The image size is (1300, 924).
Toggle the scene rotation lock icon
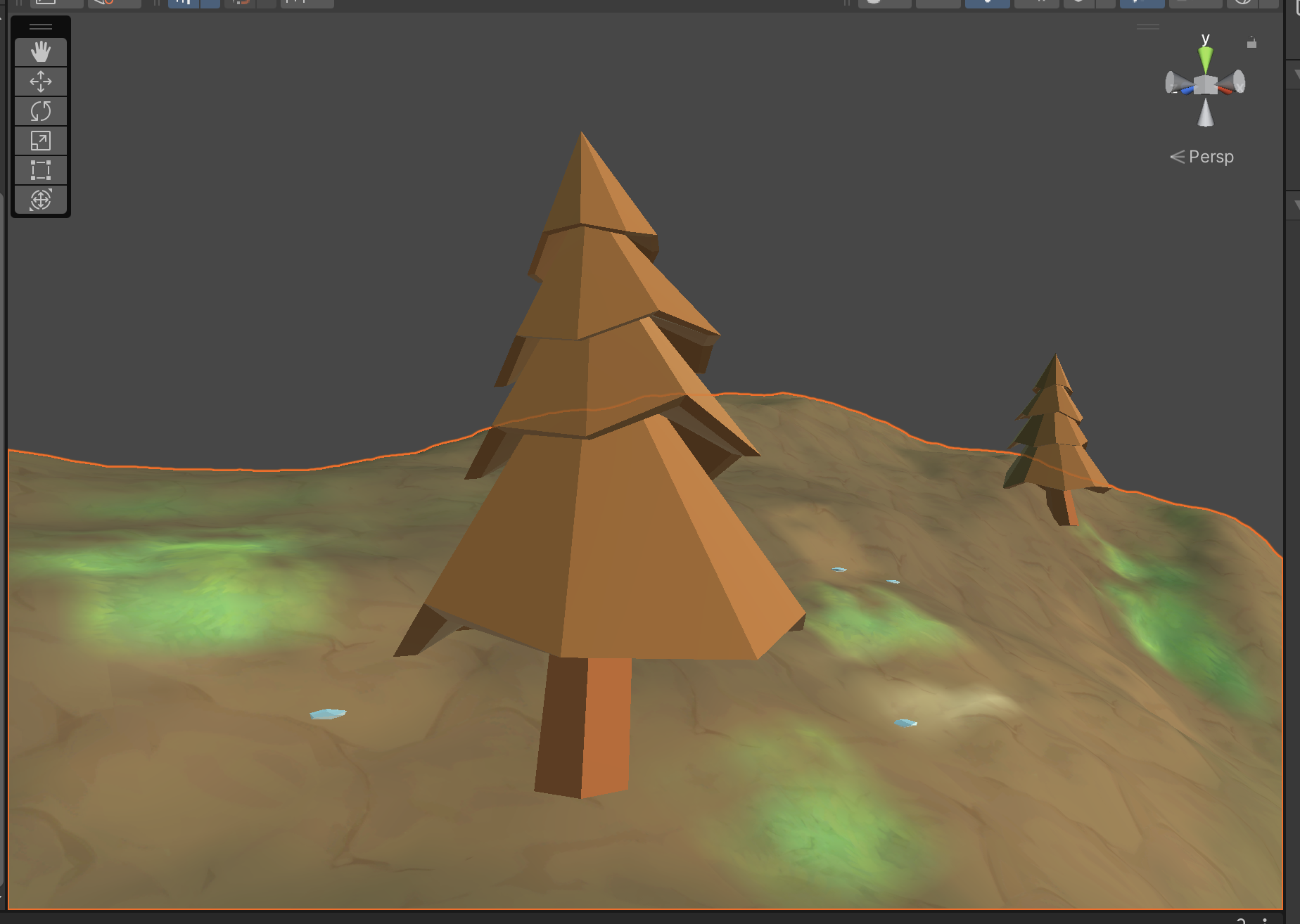click(x=1251, y=43)
